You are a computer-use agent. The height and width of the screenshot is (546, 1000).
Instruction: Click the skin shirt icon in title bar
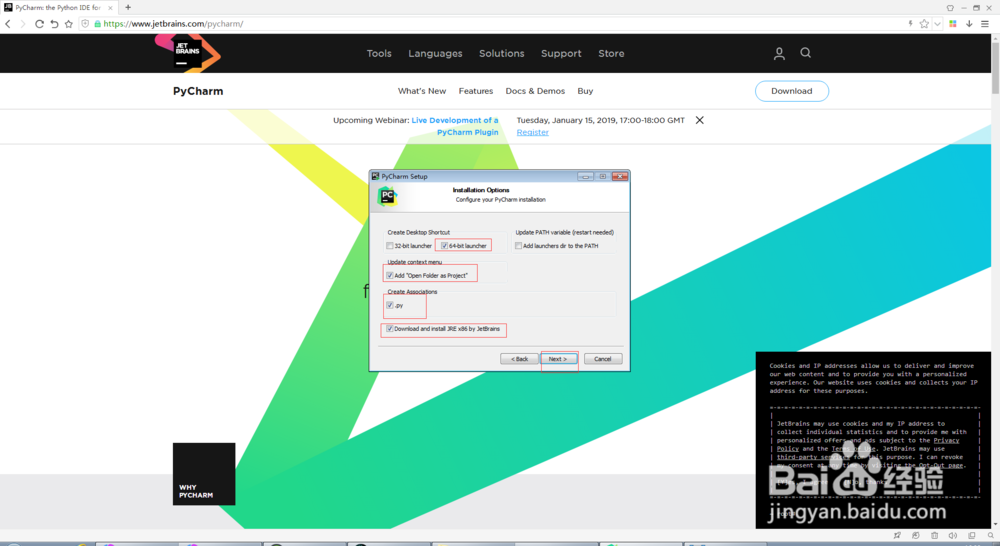(950, 8)
